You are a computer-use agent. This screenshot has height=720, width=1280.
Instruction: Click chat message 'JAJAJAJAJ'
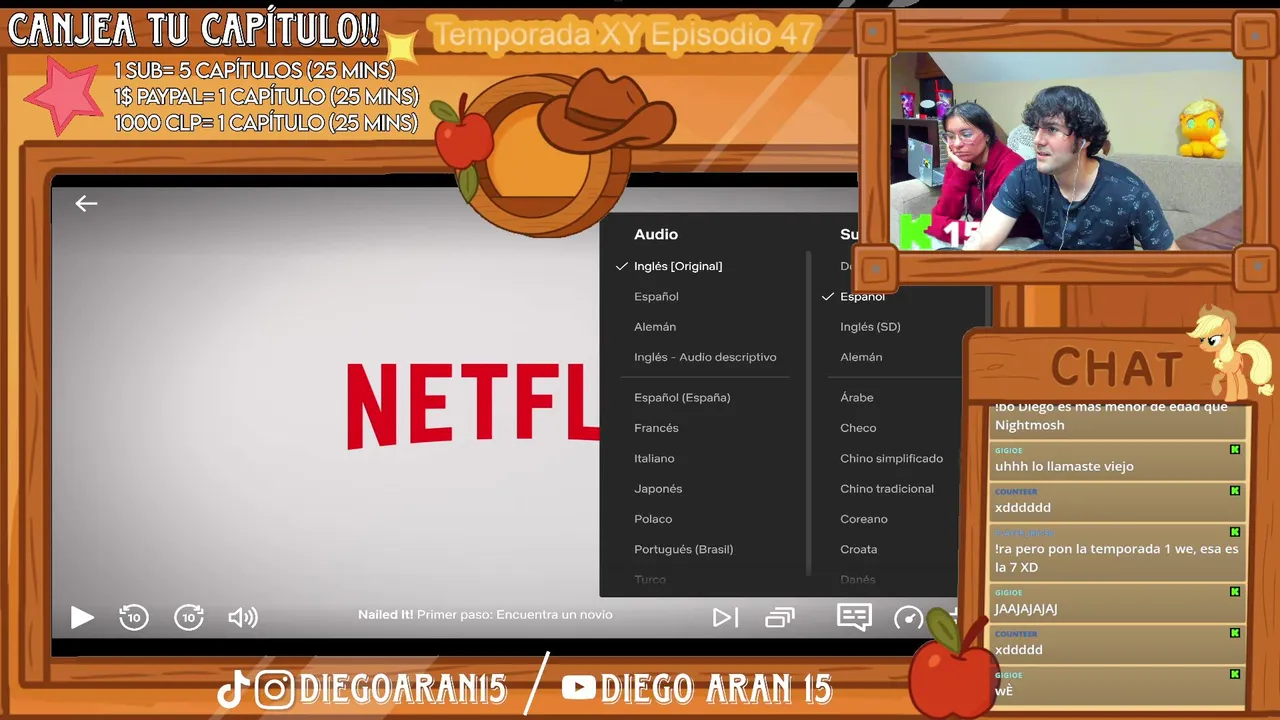click(1026, 608)
